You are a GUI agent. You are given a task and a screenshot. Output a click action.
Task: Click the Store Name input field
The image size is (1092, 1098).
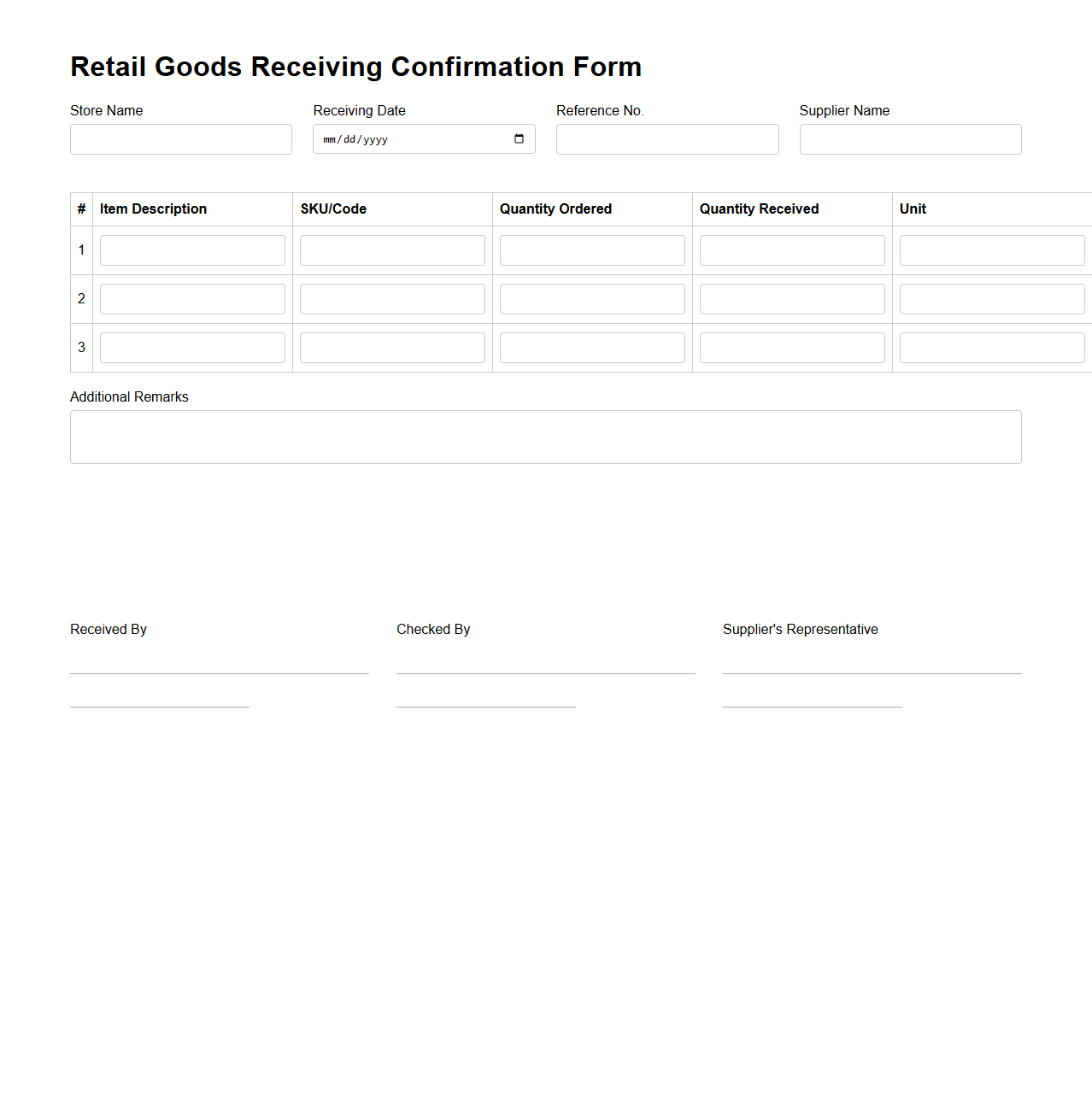pyautogui.click(x=180, y=138)
